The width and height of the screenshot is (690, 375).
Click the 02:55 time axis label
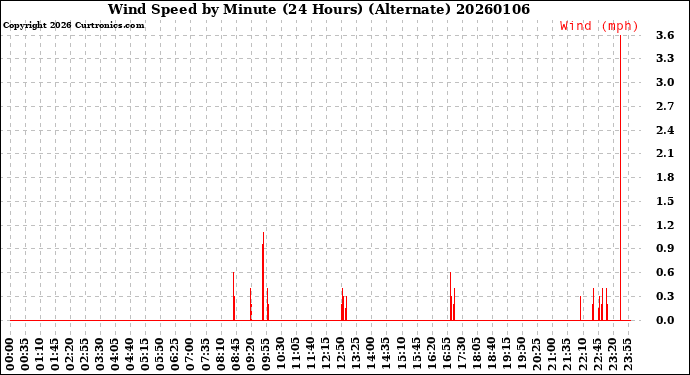[x=85, y=355]
